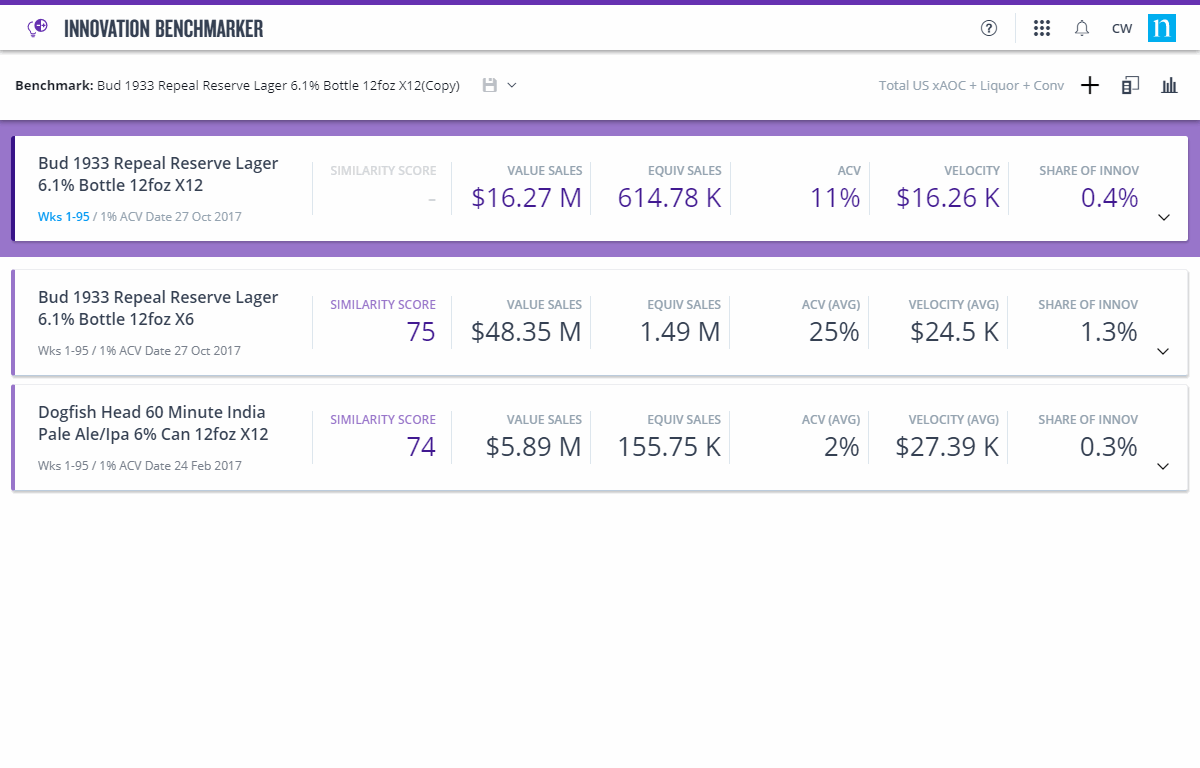Click the 0.4% share of innov value

pos(1109,198)
